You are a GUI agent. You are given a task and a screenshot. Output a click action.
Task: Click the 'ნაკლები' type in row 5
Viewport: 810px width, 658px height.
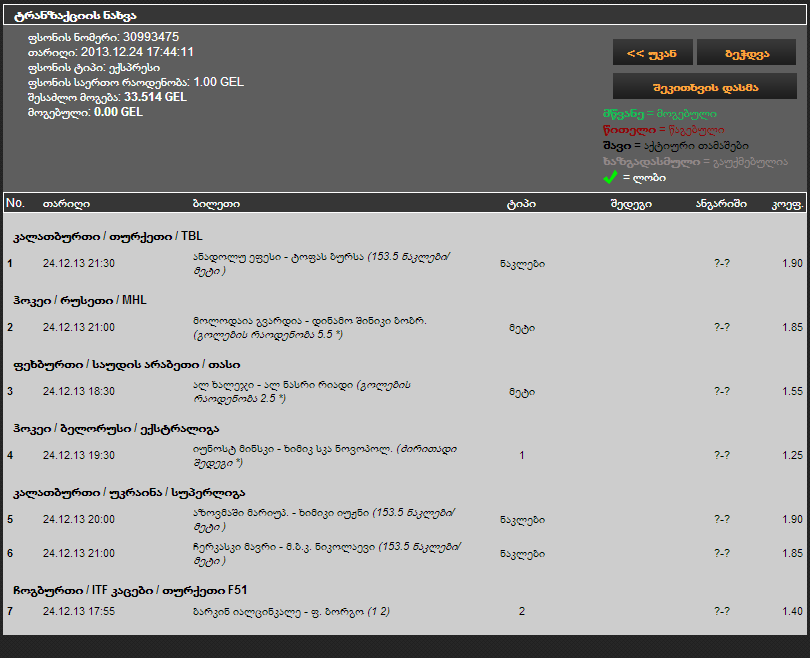pyautogui.click(x=522, y=520)
